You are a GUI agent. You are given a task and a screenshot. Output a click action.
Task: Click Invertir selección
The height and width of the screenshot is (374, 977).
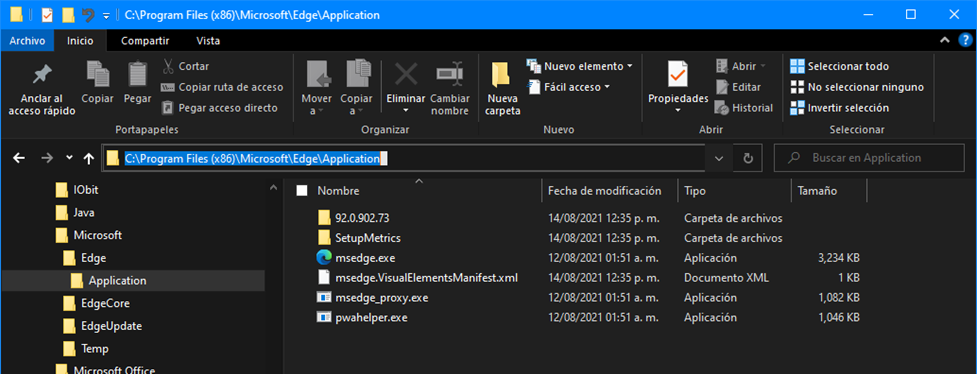tap(839, 108)
